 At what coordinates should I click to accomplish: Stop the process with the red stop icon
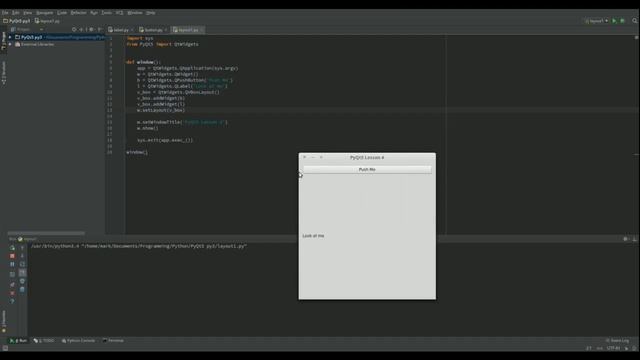[x=12, y=256]
